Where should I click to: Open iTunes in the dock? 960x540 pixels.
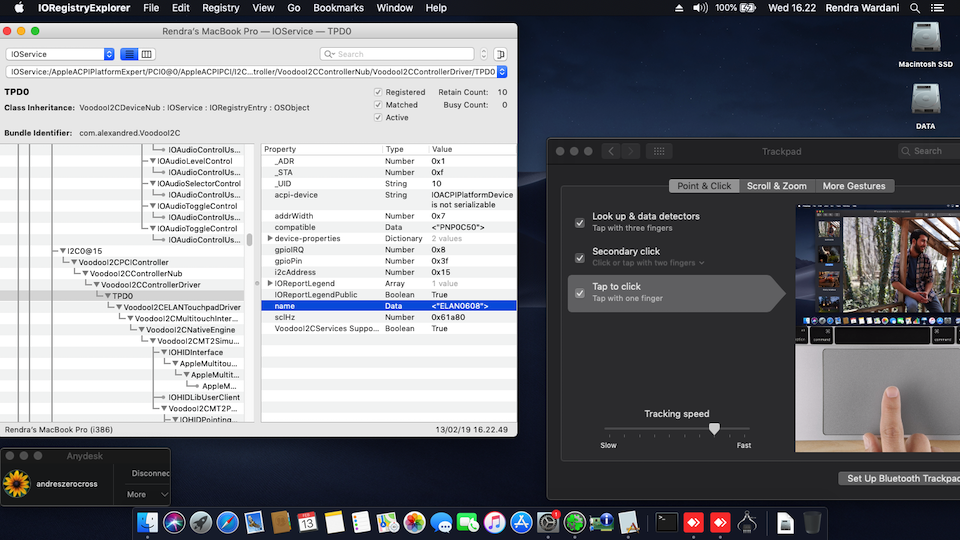pos(495,522)
